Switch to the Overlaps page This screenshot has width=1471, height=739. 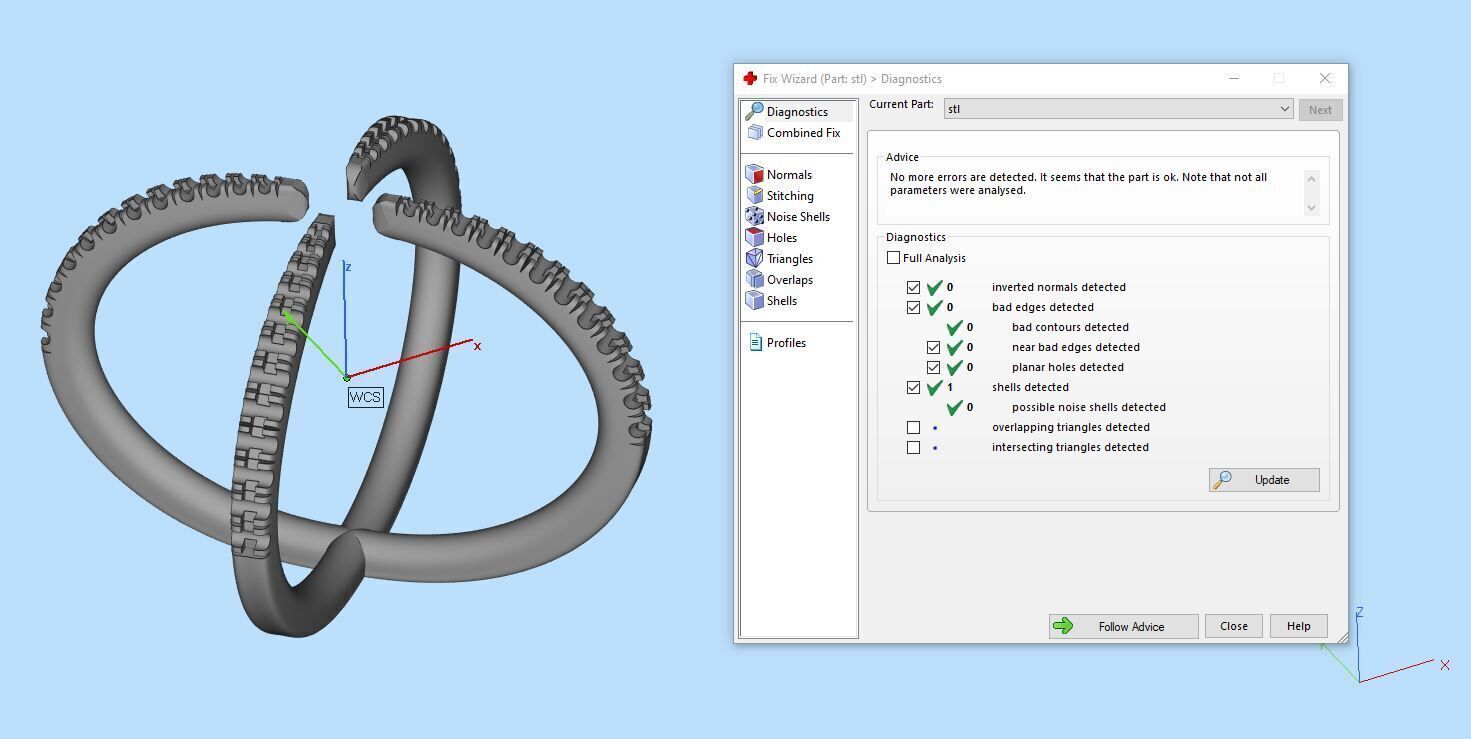780,279
